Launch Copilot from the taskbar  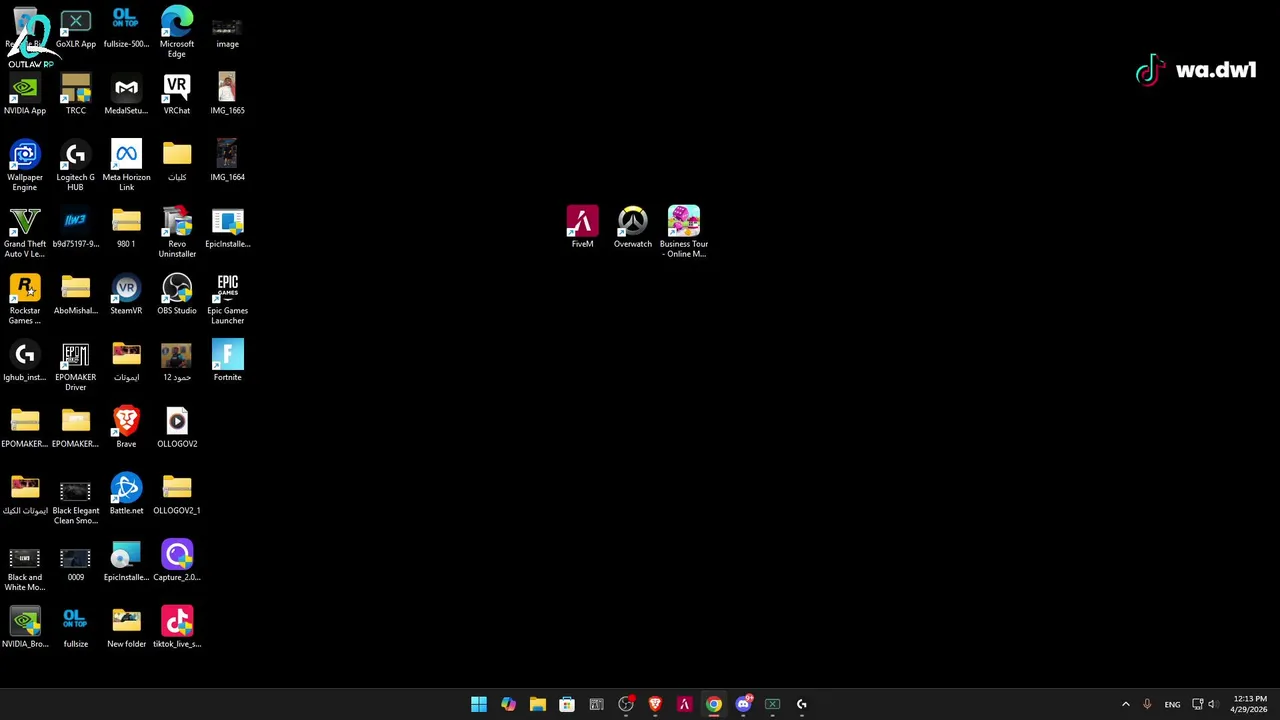(508, 704)
